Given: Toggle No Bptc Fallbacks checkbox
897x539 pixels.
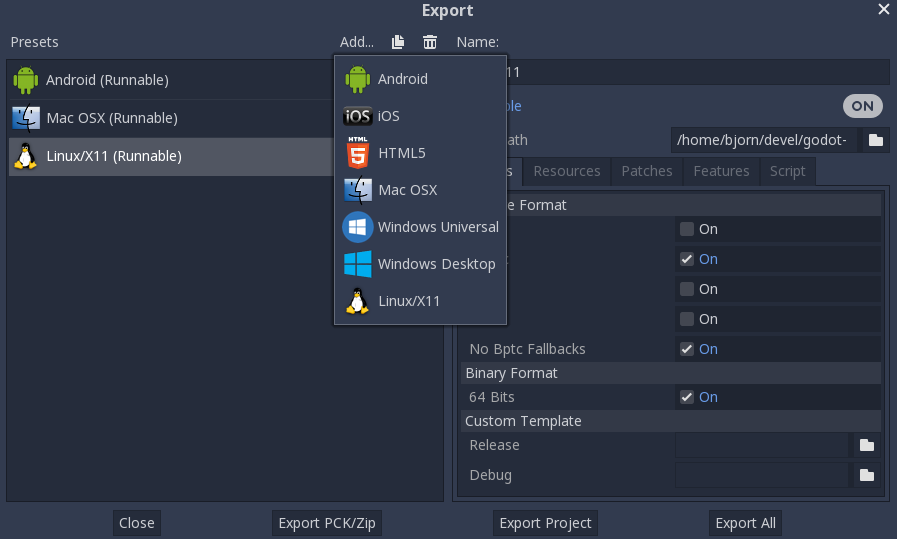Looking at the screenshot, I should coord(686,349).
